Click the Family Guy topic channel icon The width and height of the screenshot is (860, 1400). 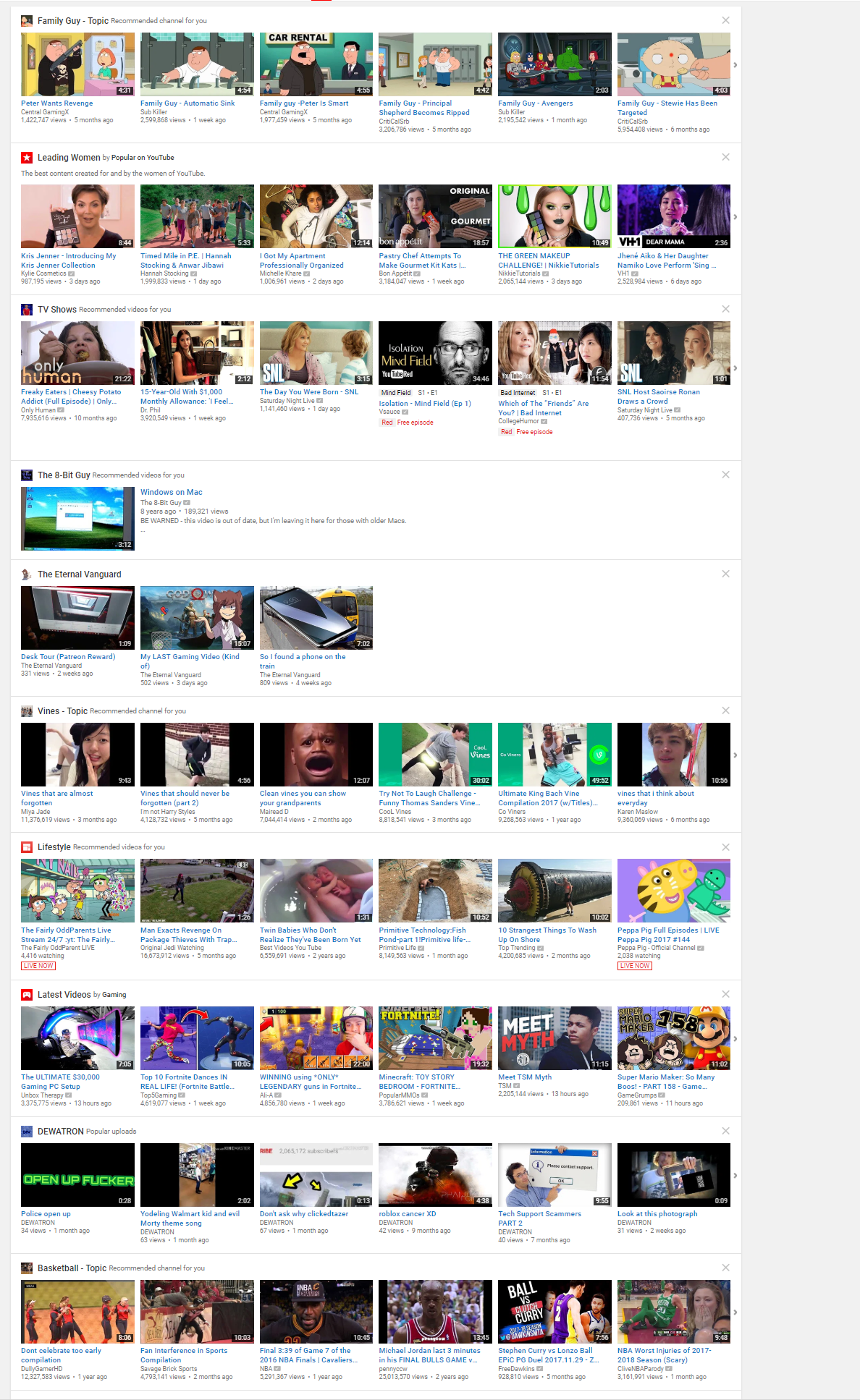[x=27, y=21]
